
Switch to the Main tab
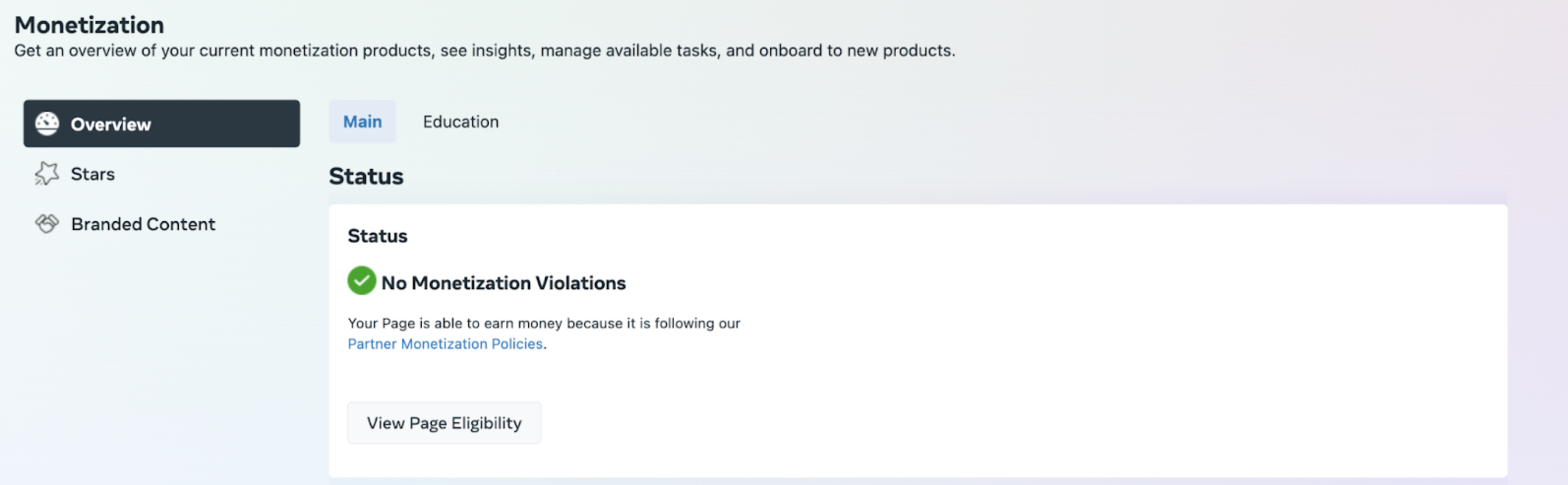(363, 122)
